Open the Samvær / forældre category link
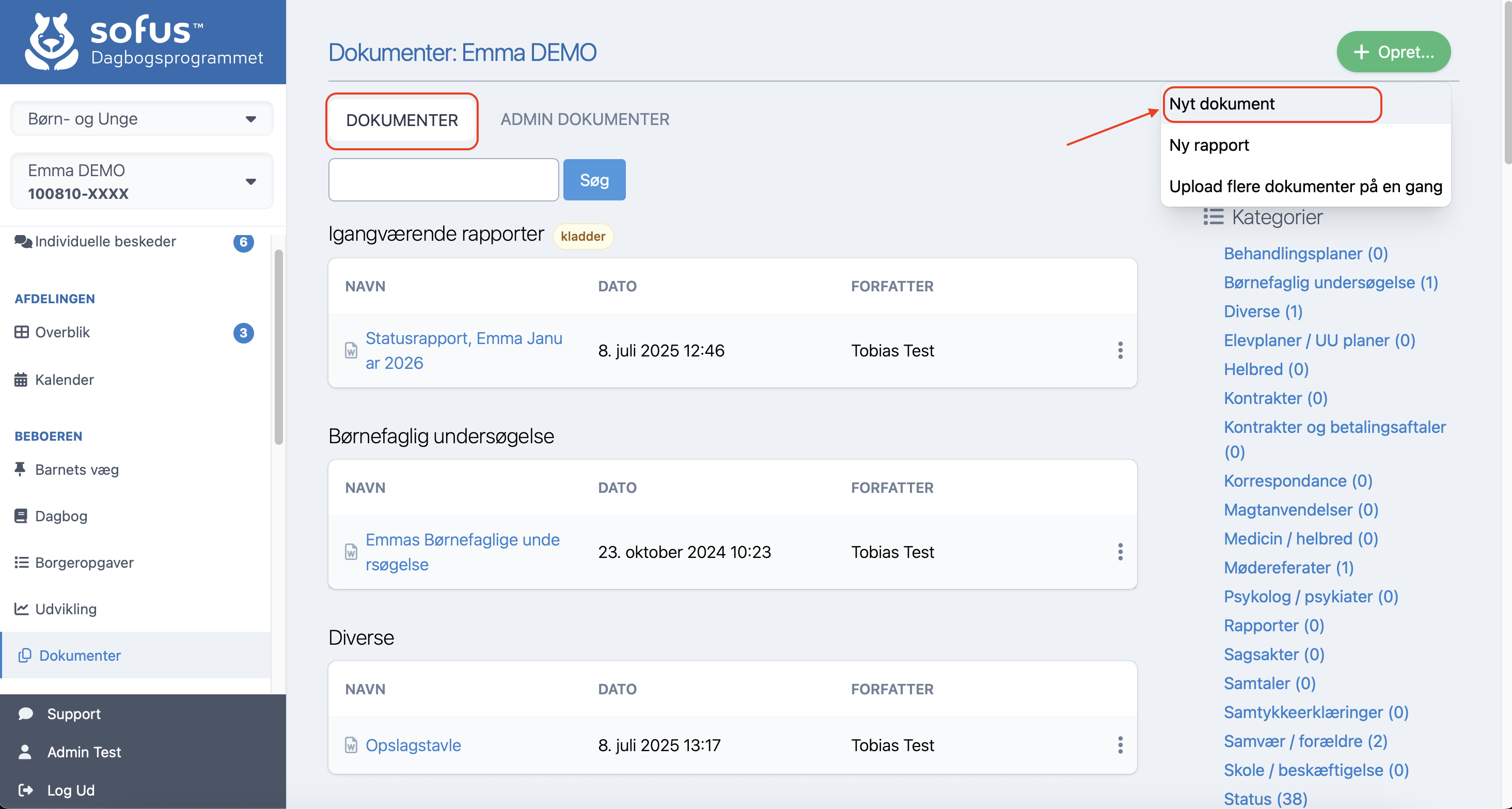1512x809 pixels. click(1305, 741)
